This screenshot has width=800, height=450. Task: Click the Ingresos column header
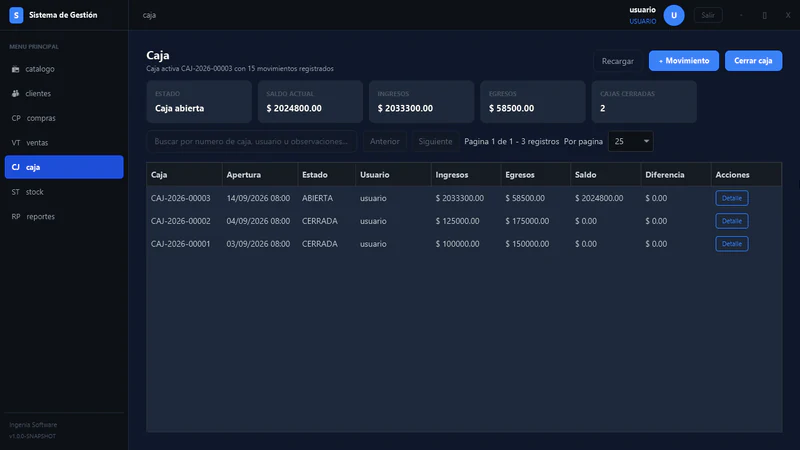coord(466,174)
